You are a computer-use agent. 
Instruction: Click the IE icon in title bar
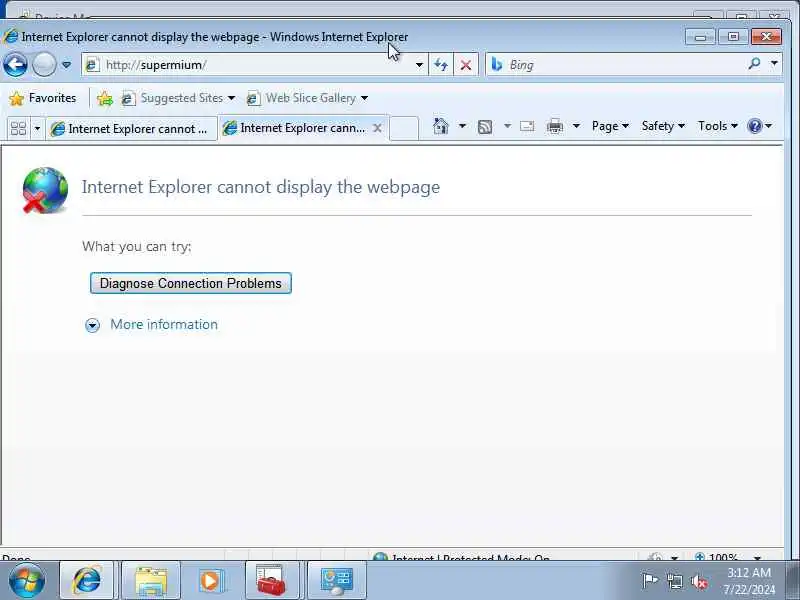coord(10,37)
